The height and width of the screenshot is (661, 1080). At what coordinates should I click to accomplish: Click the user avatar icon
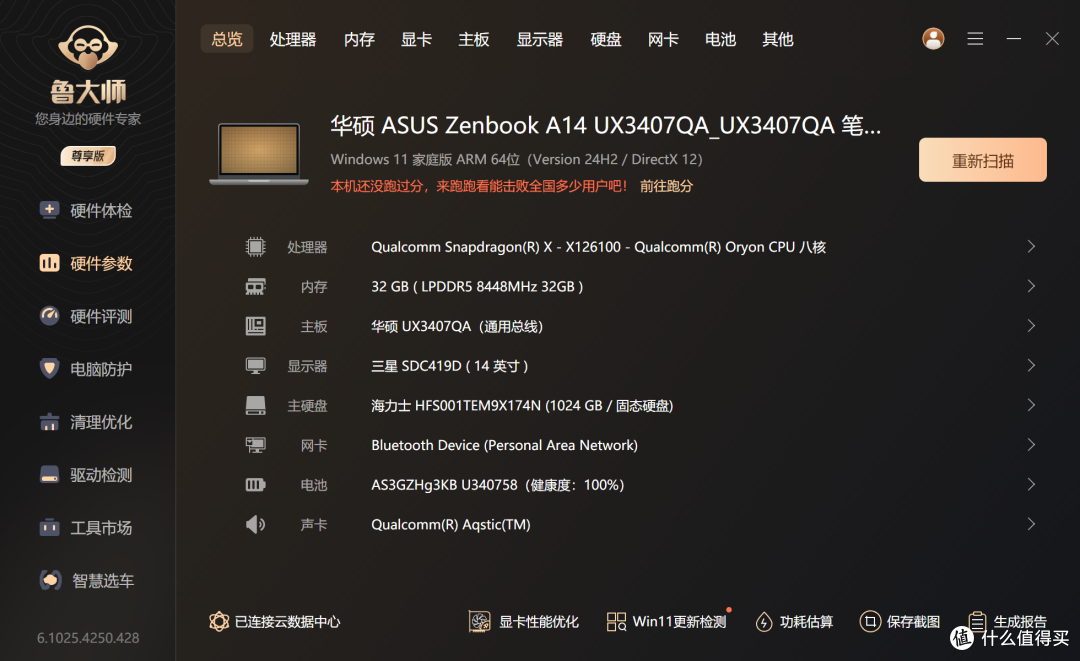pyautogui.click(x=933, y=39)
